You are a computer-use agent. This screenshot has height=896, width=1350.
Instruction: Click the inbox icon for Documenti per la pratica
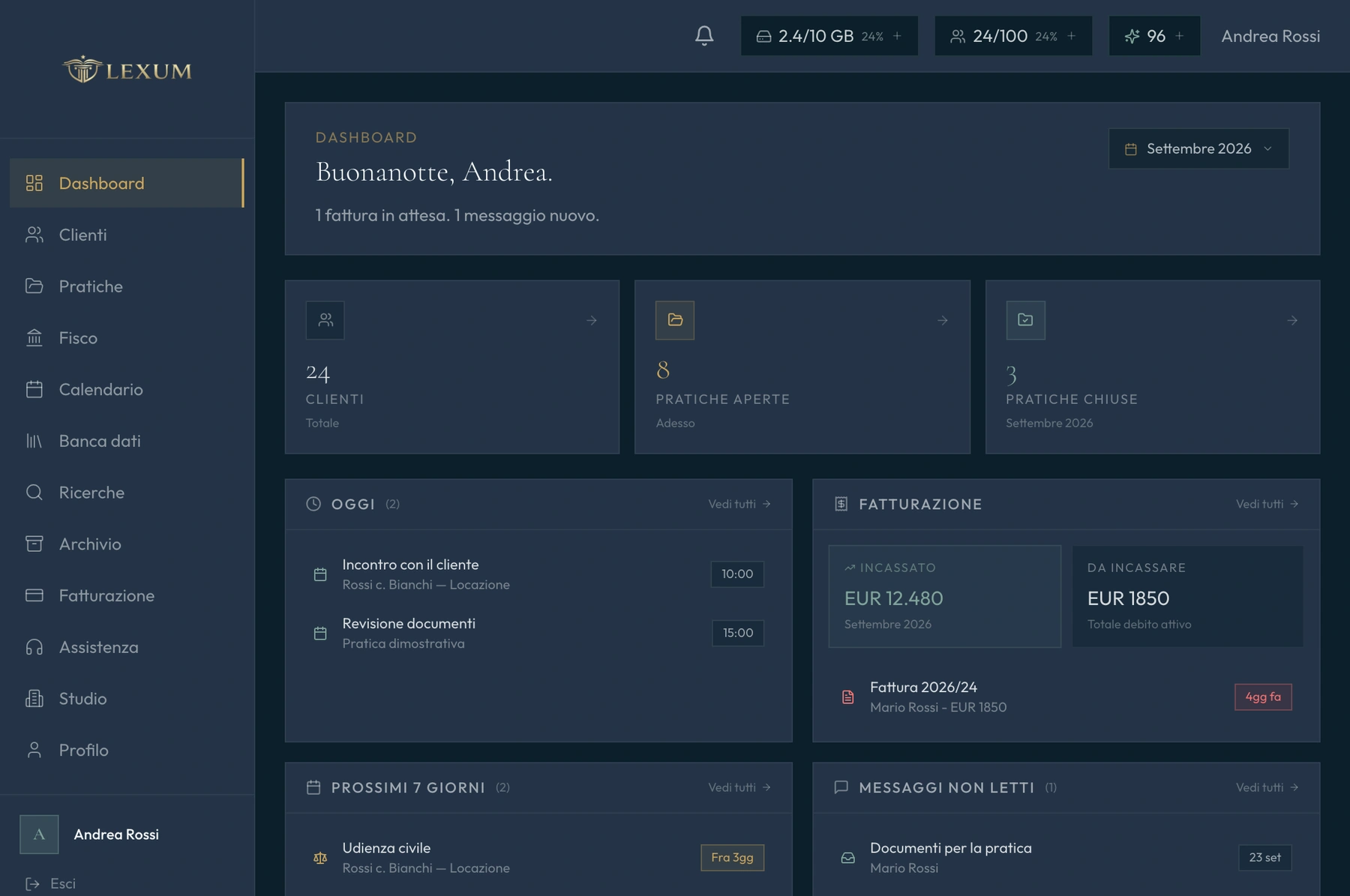(847, 858)
